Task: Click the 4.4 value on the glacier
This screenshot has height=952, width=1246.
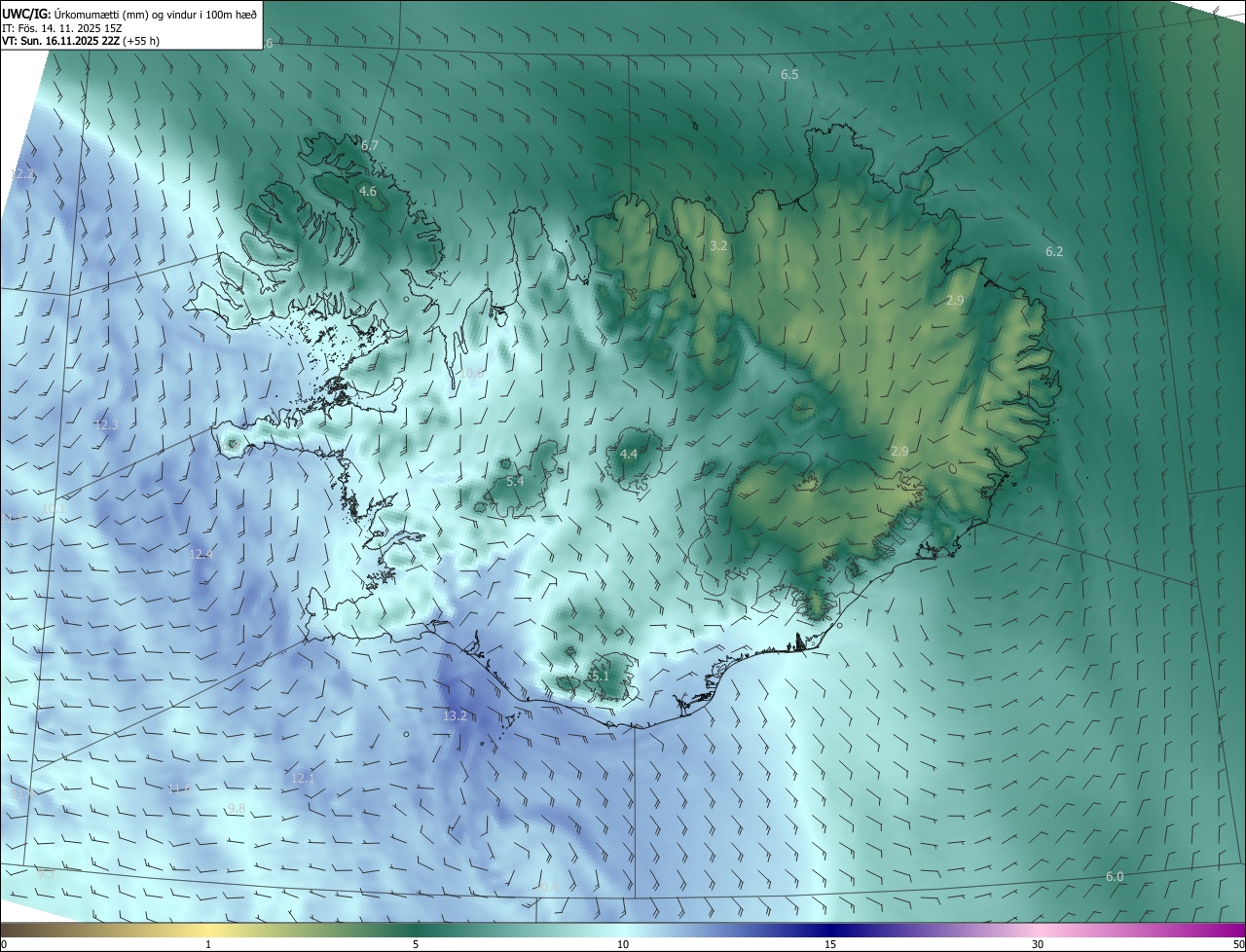Action: [629, 454]
